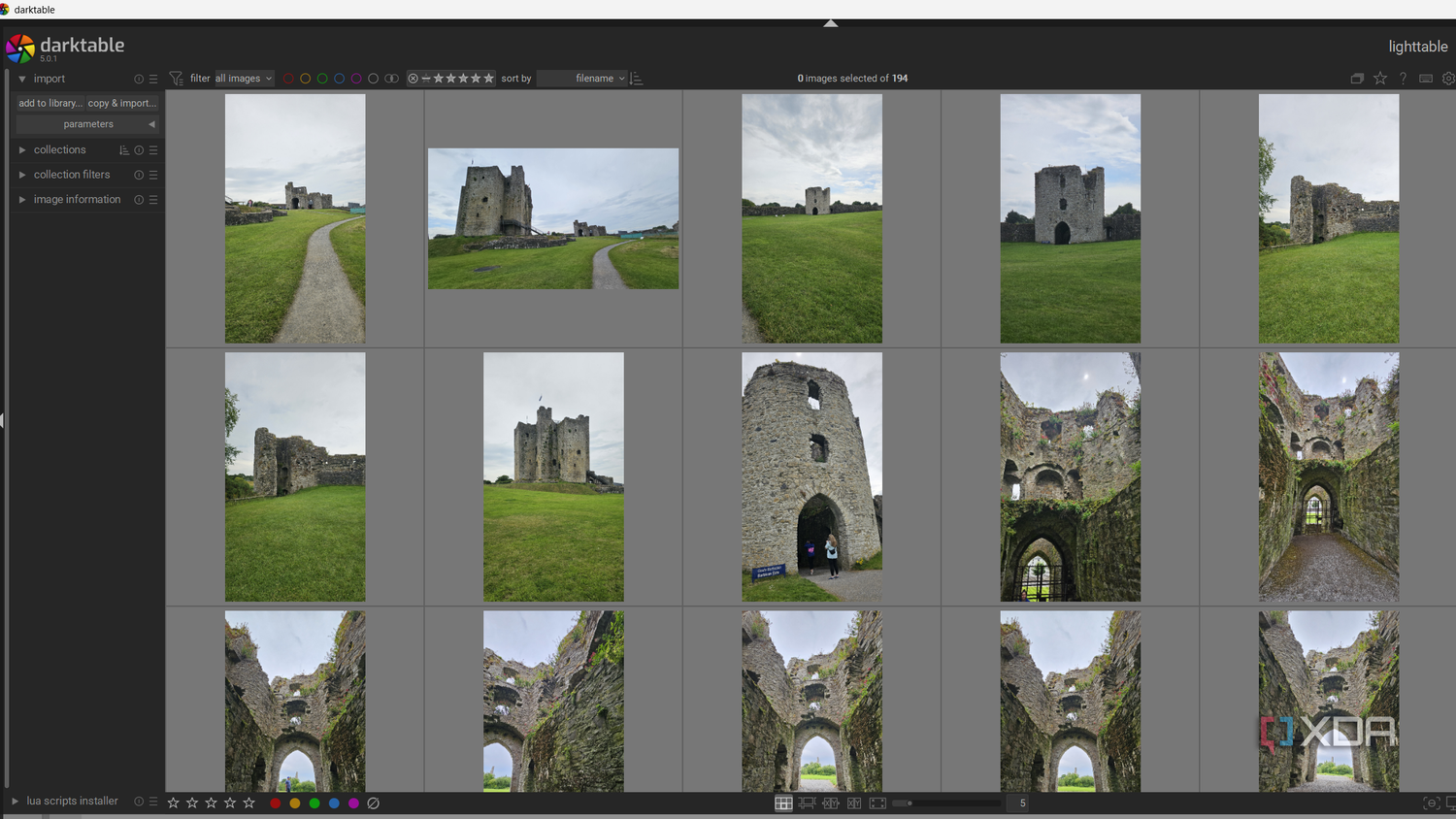1456x819 pixels.
Task: Apply purple color label in bottom toolbar
Action: click(353, 803)
